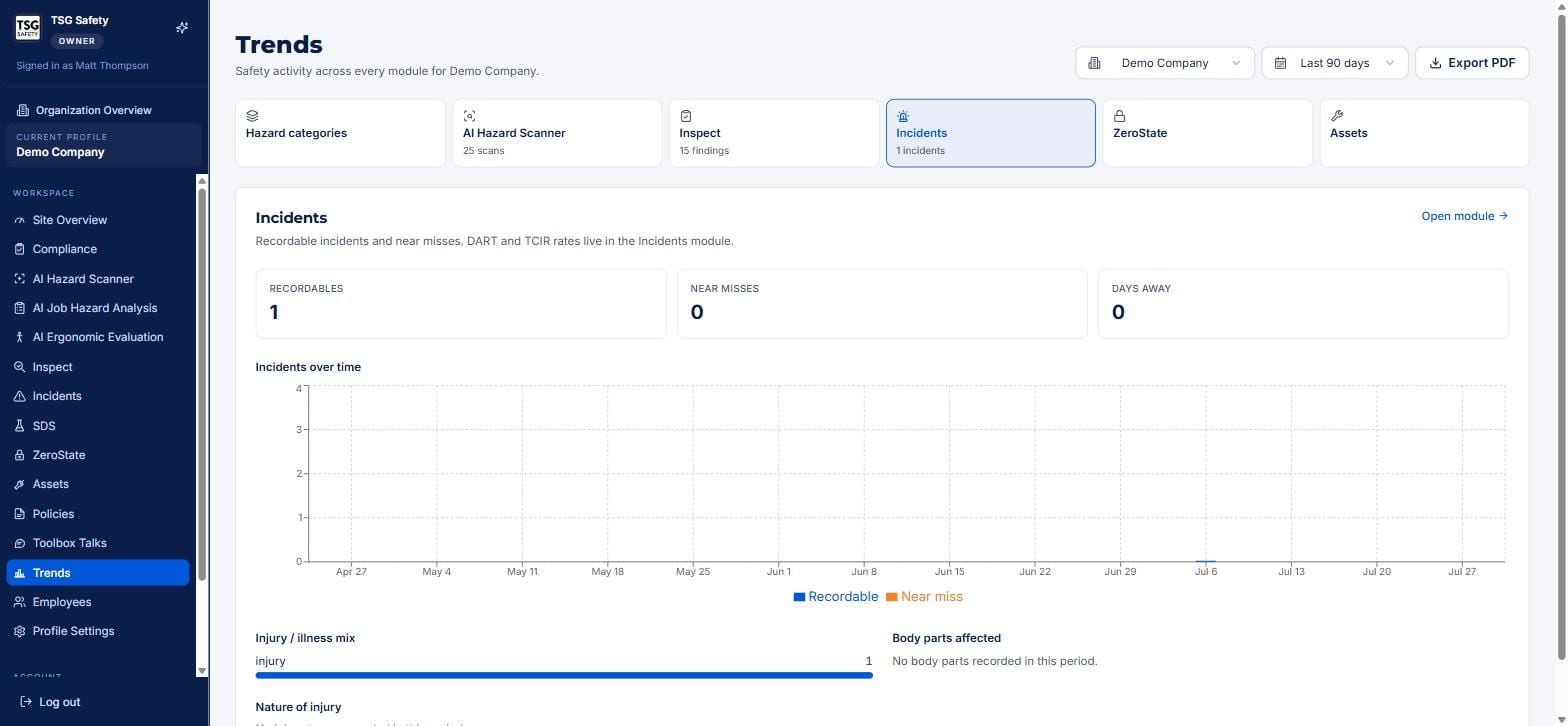1568x726 pixels.
Task: Click the injury mix blue progress bar
Action: click(564, 676)
